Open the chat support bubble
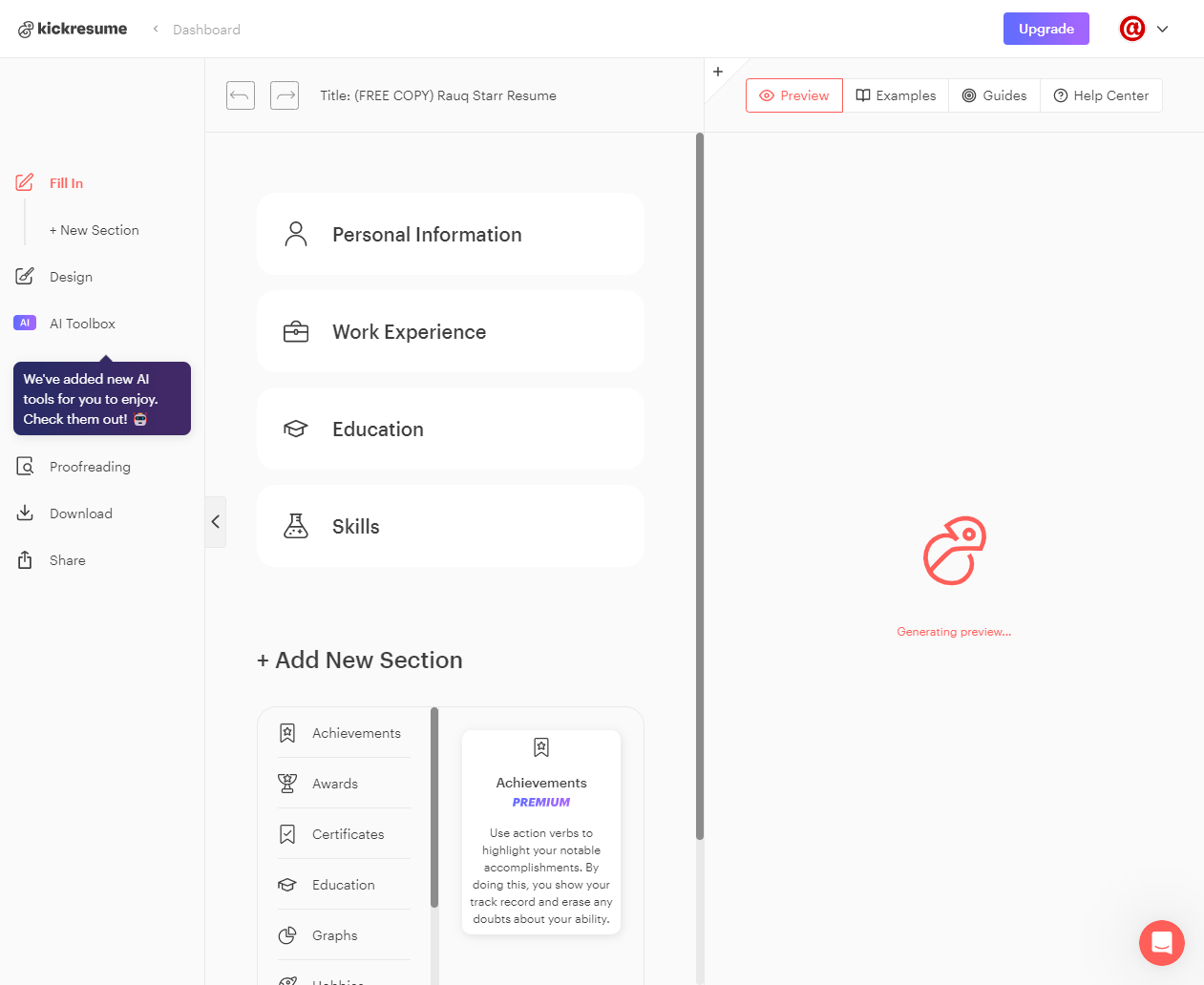The image size is (1204, 985). (x=1162, y=943)
